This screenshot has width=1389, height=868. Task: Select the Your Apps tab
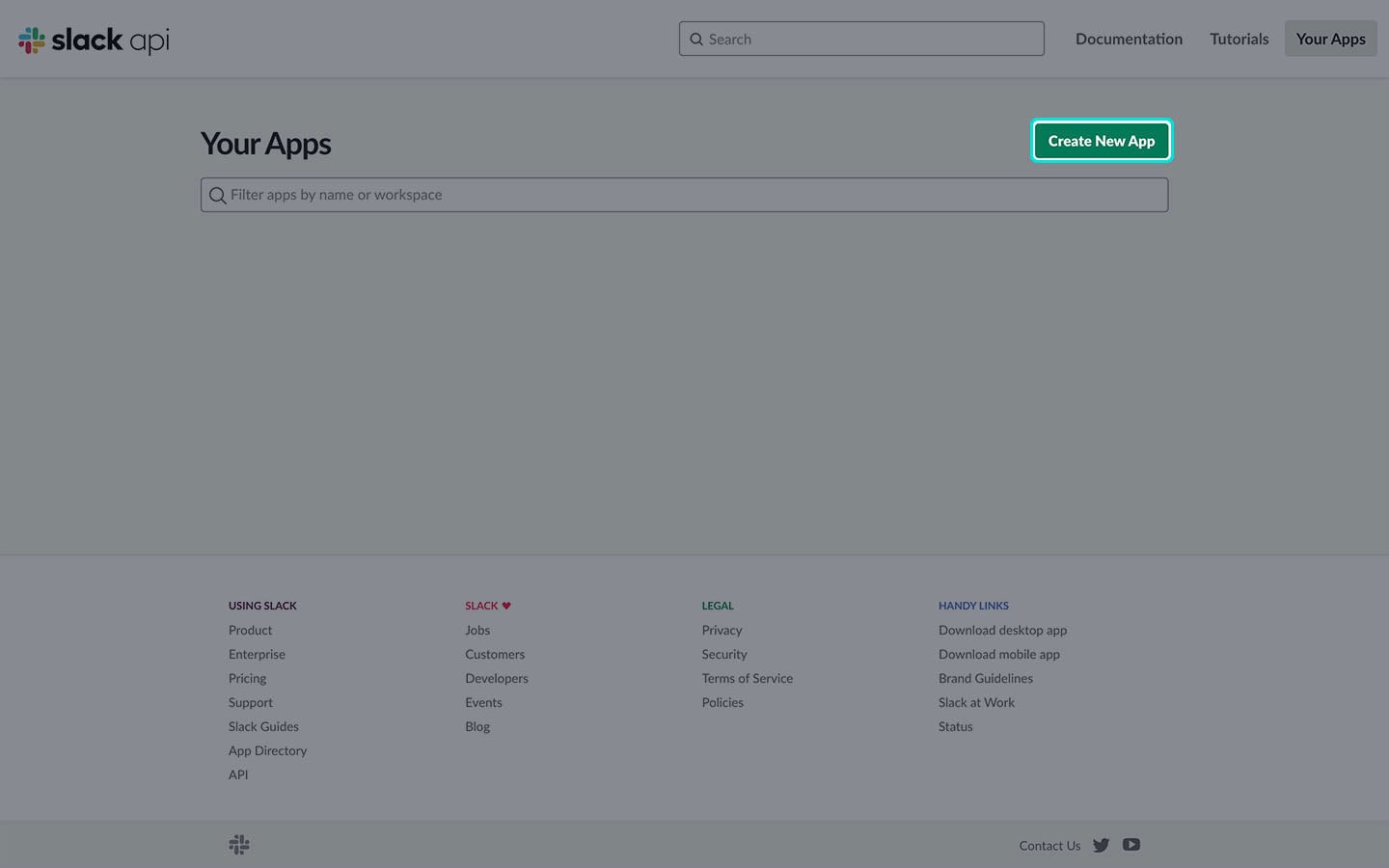click(x=1330, y=39)
